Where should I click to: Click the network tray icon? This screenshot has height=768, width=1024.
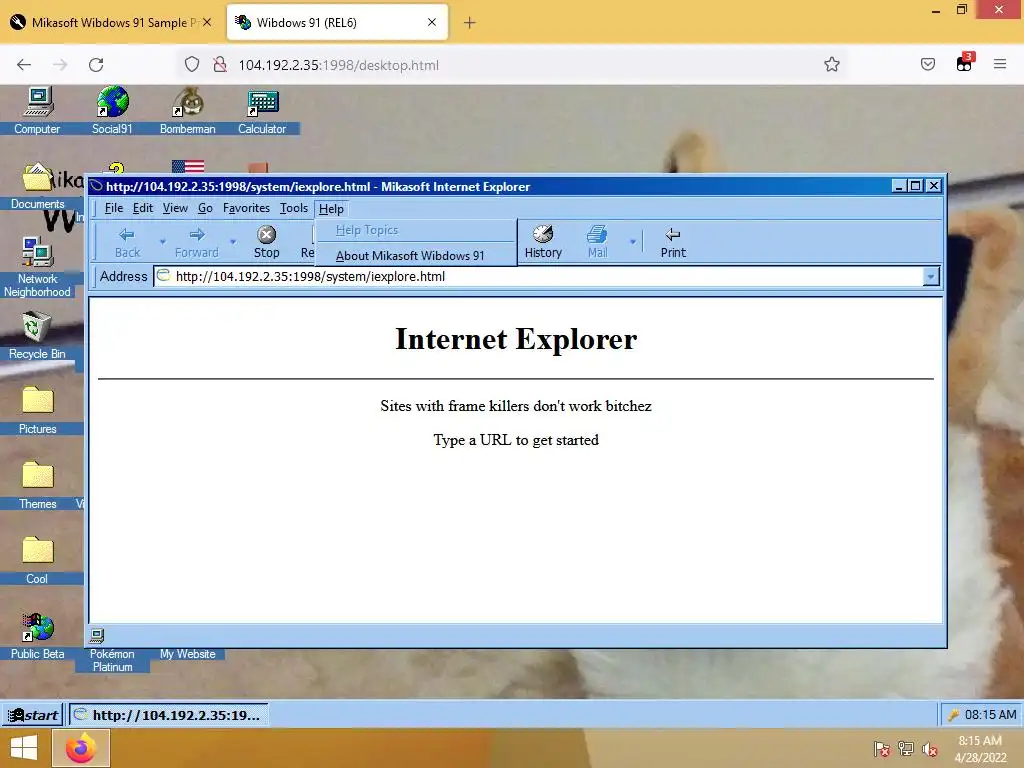tap(906, 749)
